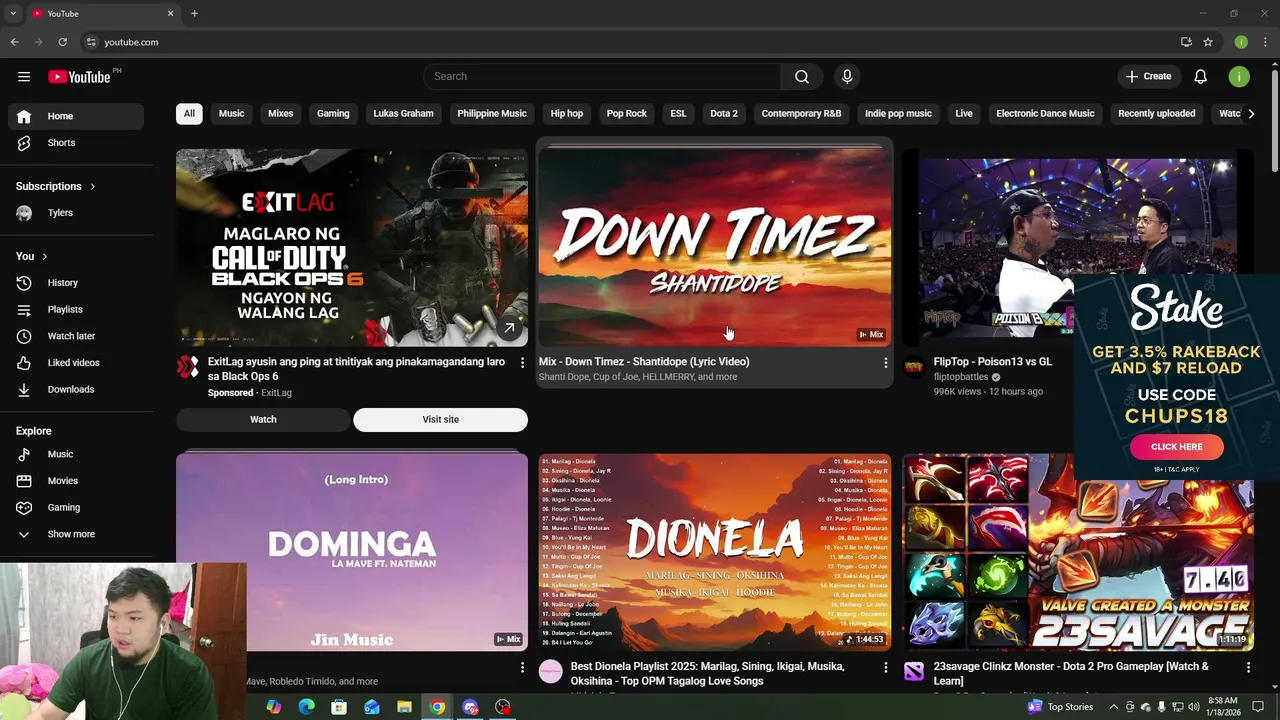Open options for the Dominga mix
Screen dimensions: 1280x720
[x=522, y=666]
